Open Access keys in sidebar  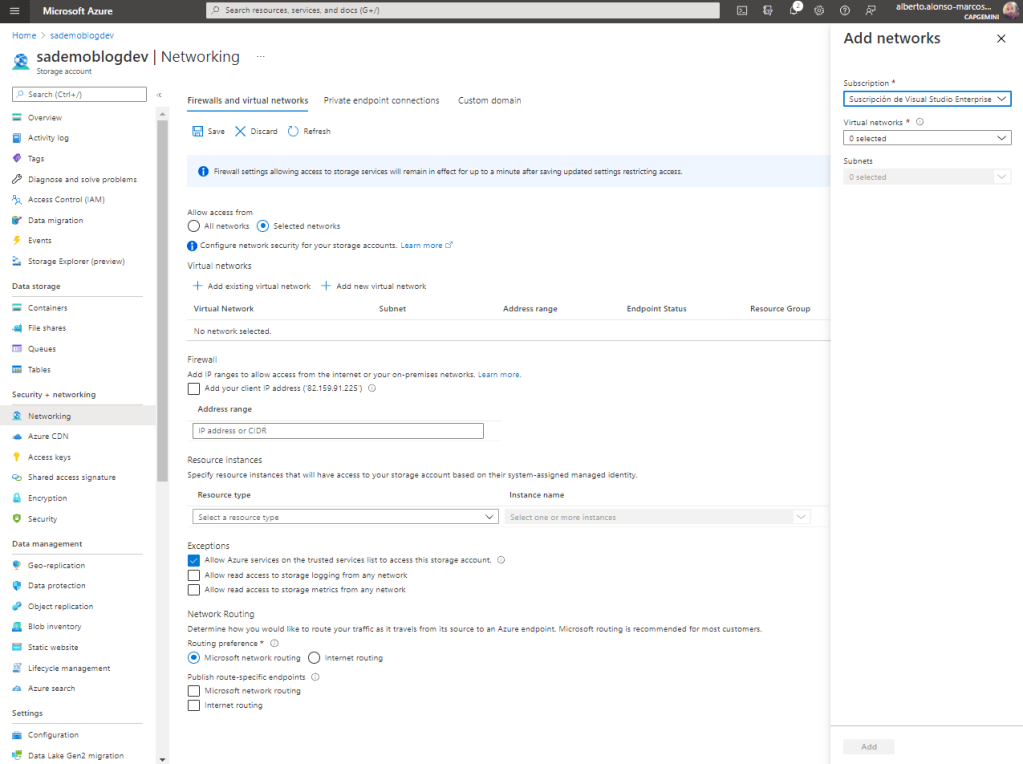coord(49,457)
